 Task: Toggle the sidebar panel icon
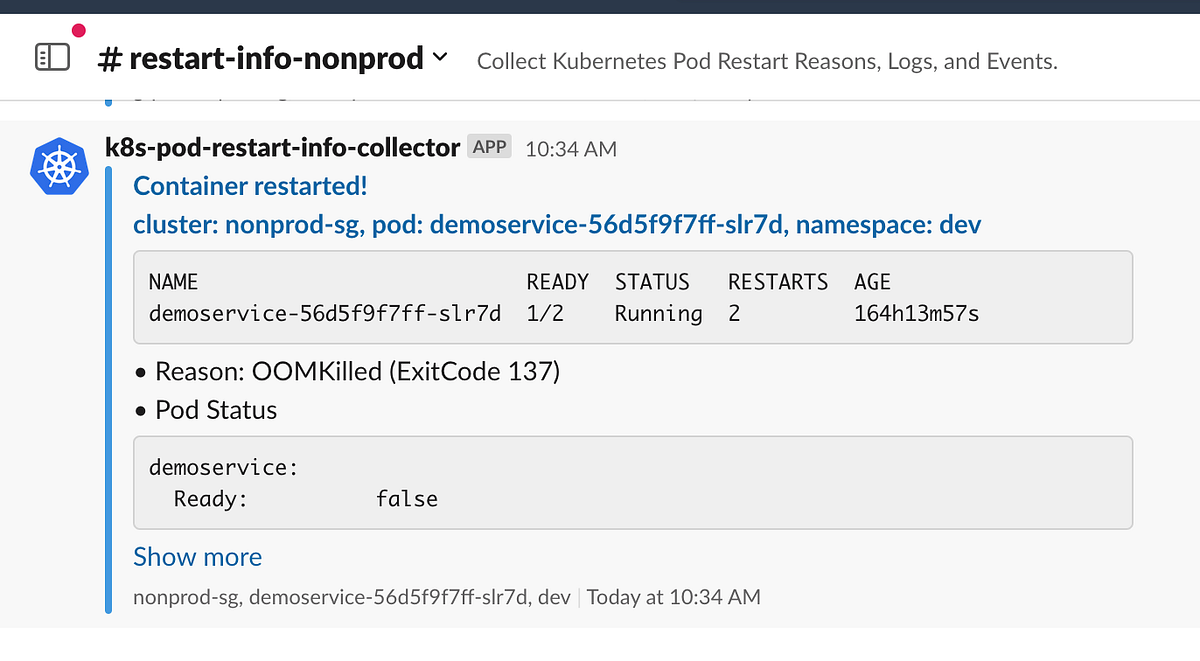pos(52,57)
